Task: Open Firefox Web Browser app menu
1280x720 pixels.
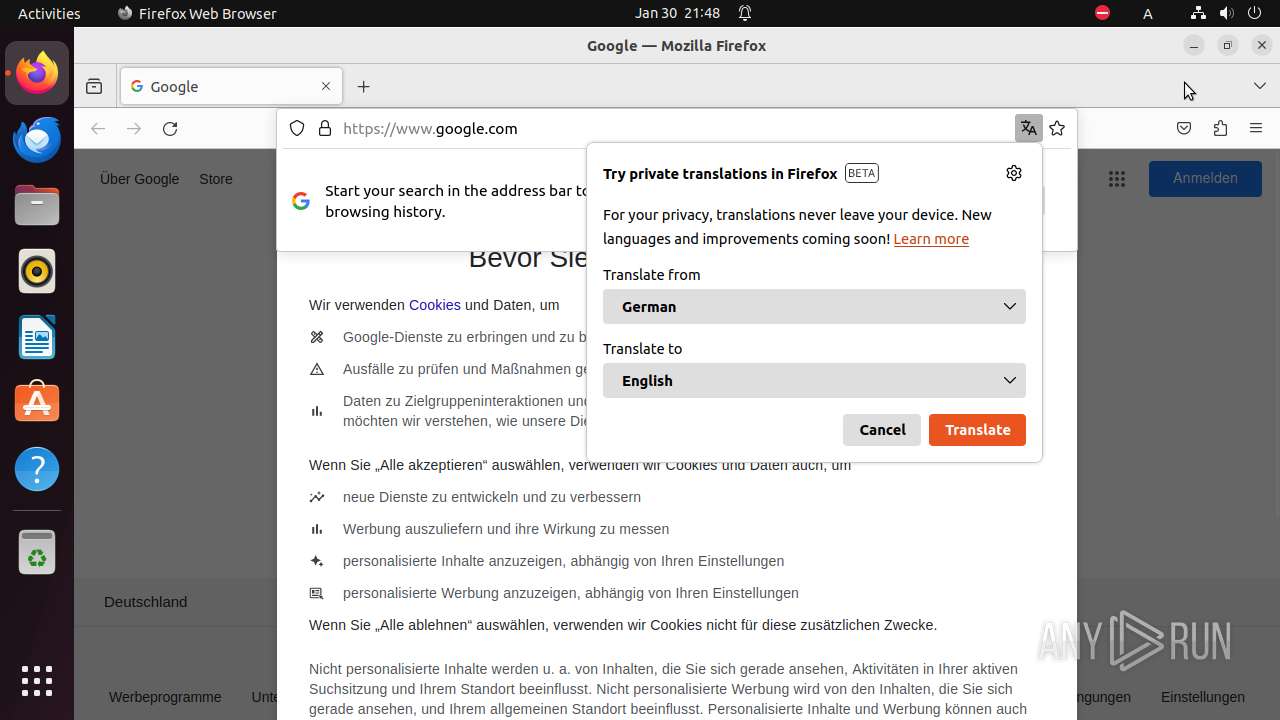Action: pos(197,13)
